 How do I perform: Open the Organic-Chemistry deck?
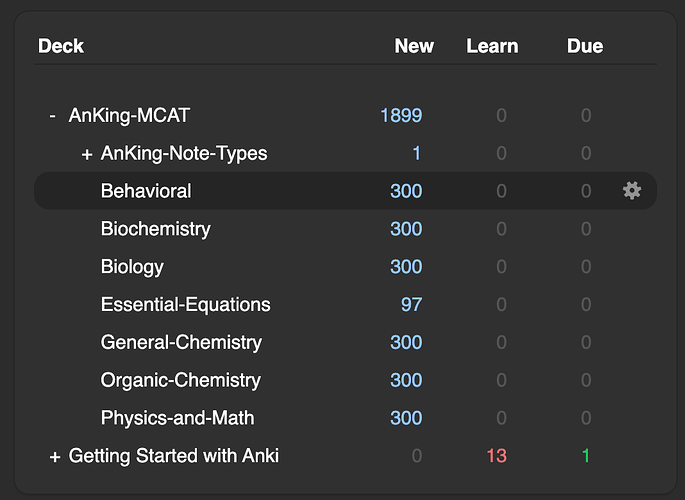(x=181, y=381)
